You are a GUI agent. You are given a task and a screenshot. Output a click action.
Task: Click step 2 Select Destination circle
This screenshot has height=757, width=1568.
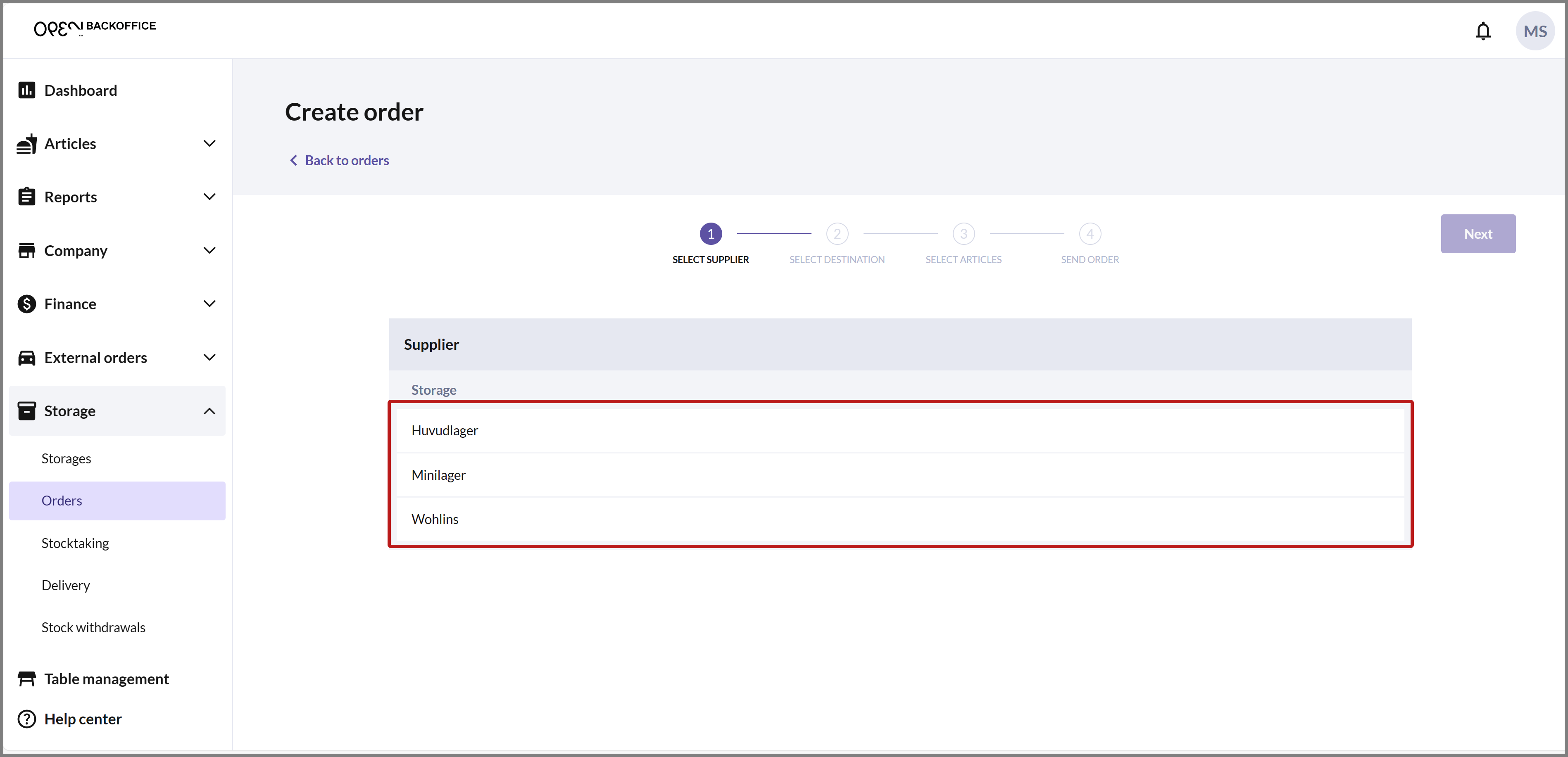[x=837, y=234]
